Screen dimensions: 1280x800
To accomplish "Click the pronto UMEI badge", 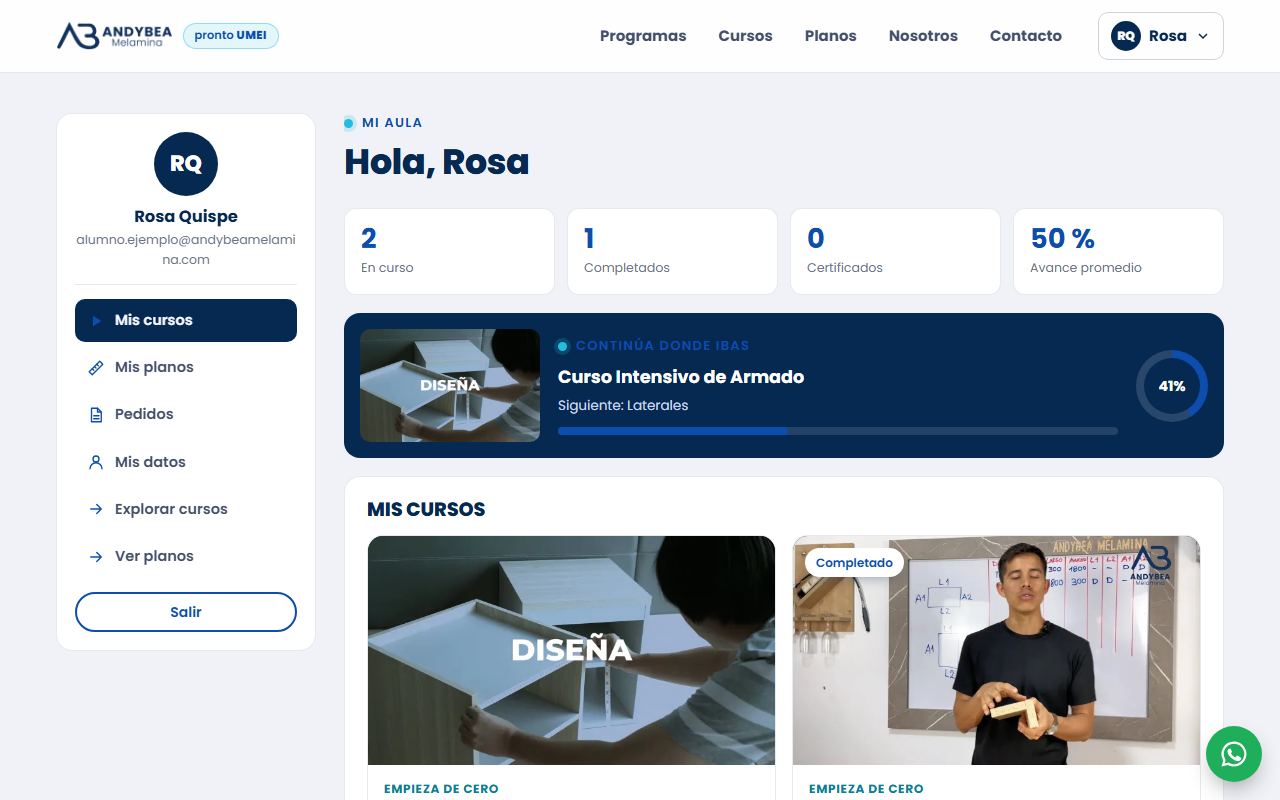I will pyautogui.click(x=231, y=35).
